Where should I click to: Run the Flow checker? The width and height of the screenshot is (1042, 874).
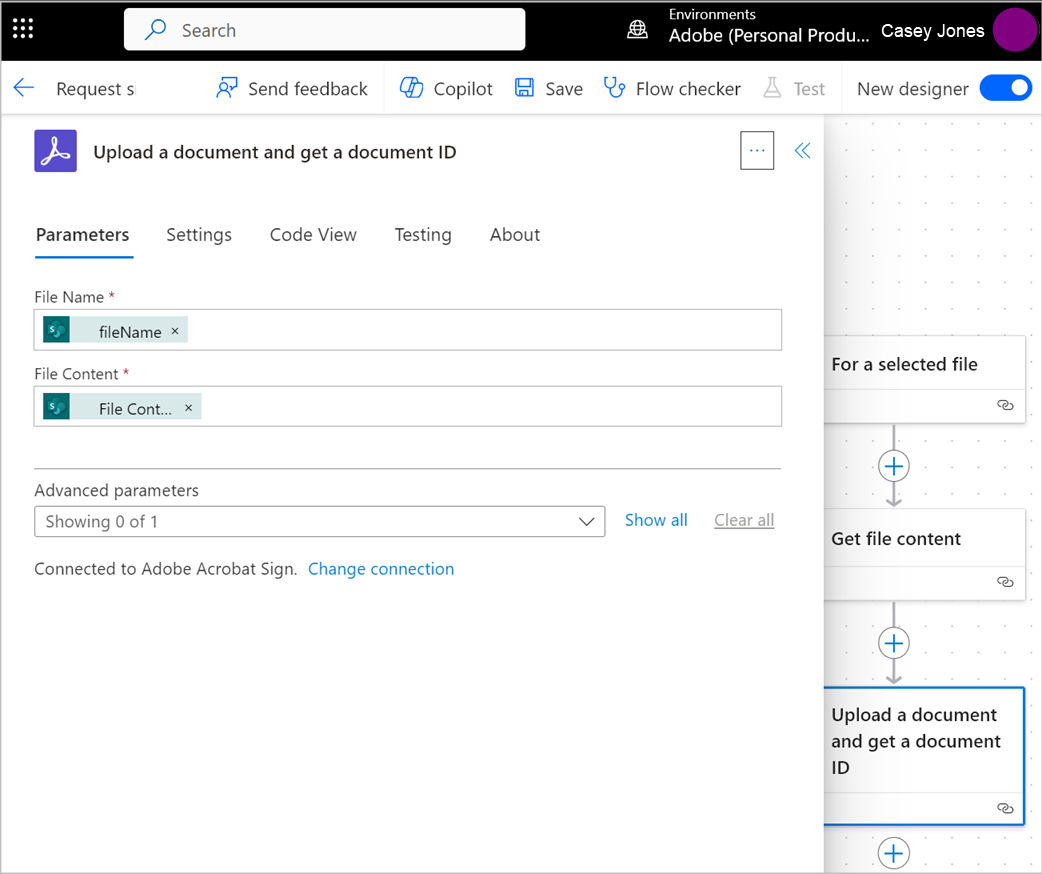click(x=614, y=88)
